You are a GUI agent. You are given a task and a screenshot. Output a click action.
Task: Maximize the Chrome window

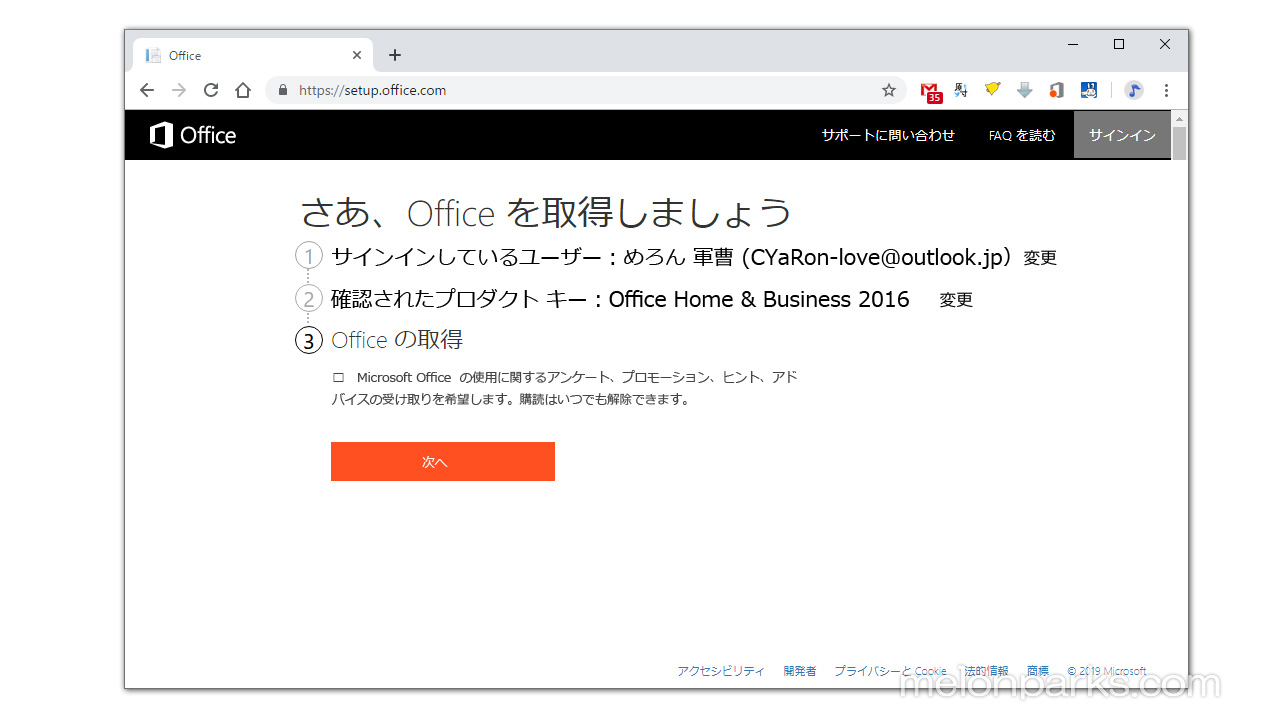[x=1119, y=44]
